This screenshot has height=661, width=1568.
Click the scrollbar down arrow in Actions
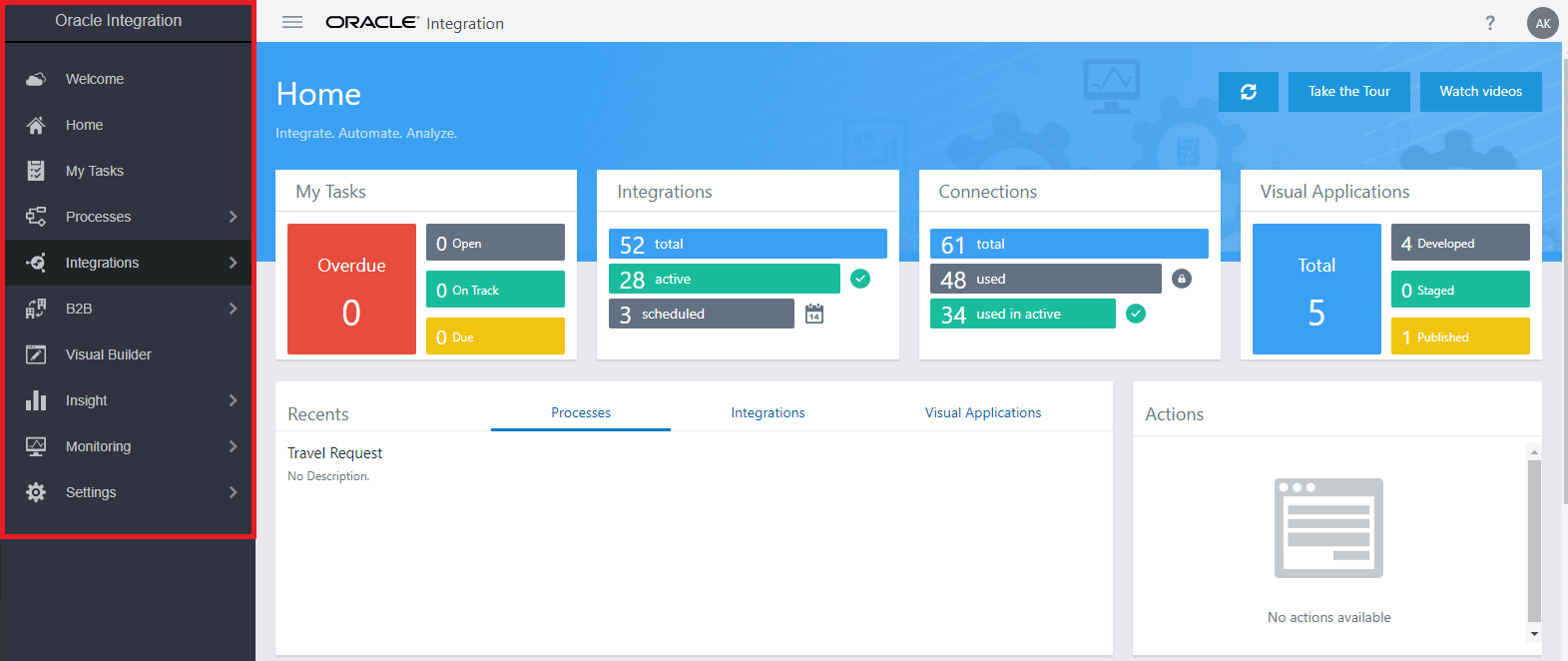1534,633
